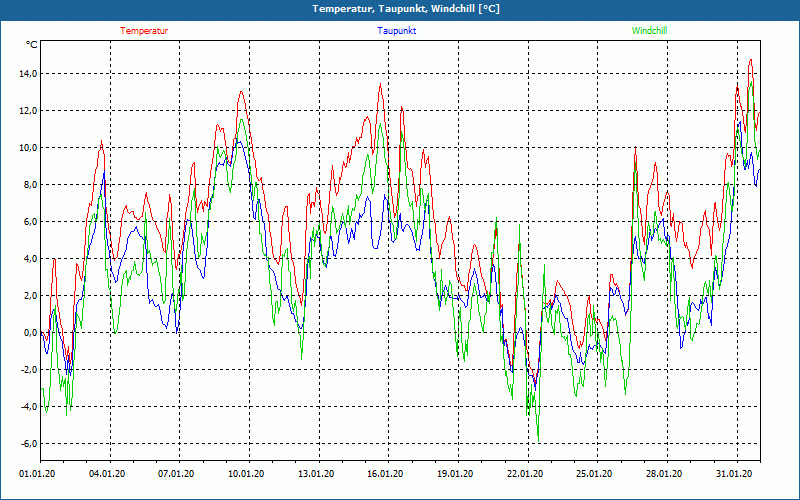Click the 19.01.20 date label

coord(455,474)
